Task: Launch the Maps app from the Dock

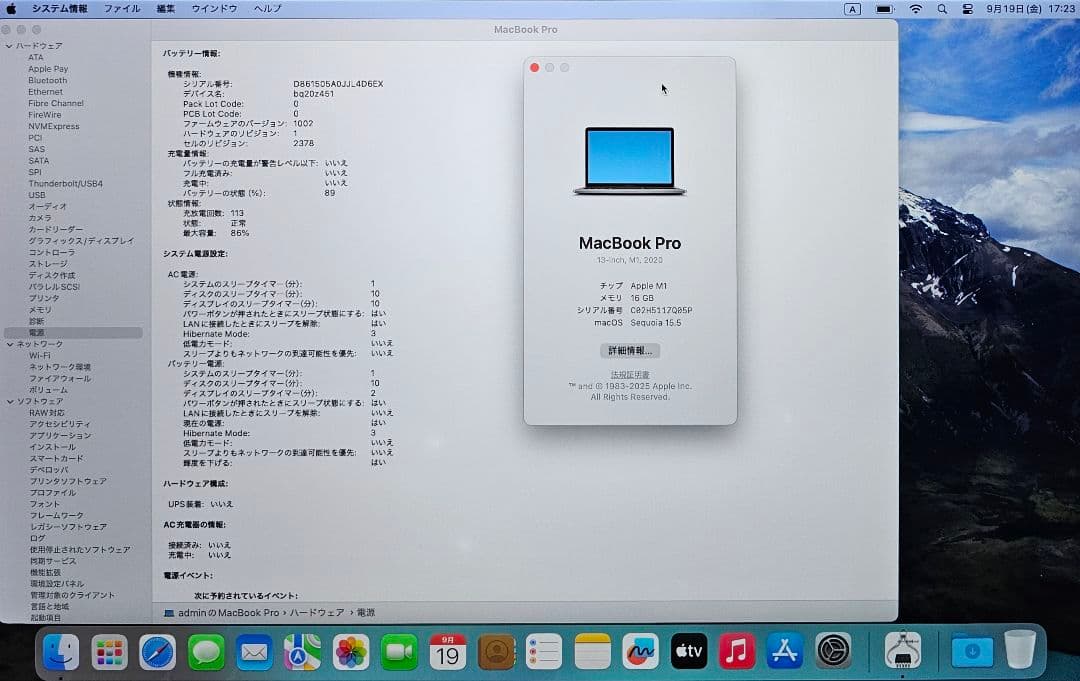Action: click(x=301, y=655)
